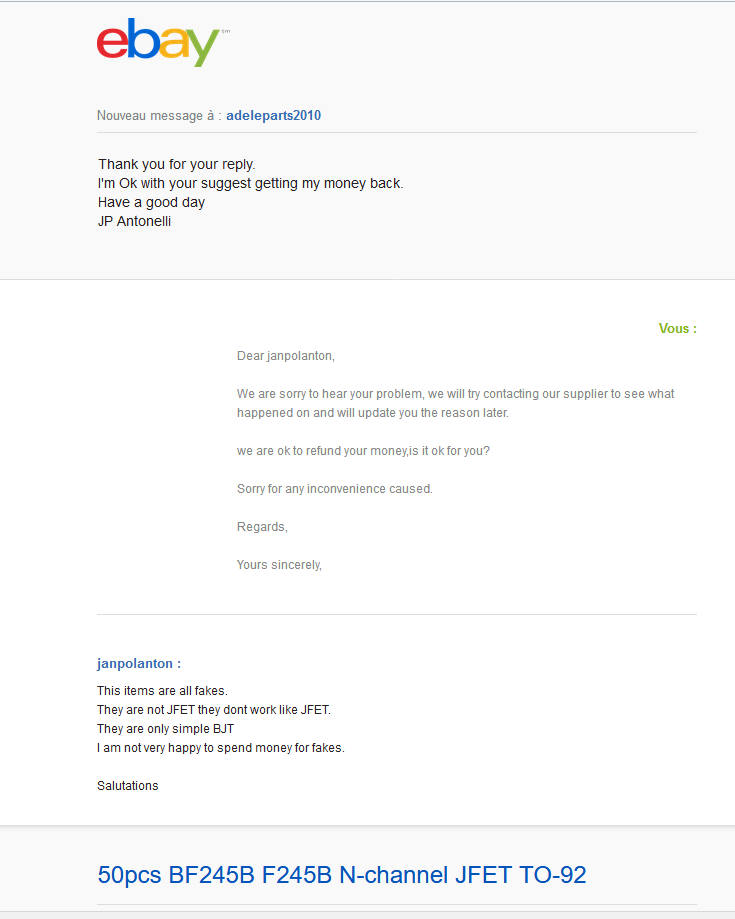The width and height of the screenshot is (735, 919).
Task: Open the adeleparts2010 seller profile link
Action: [273, 115]
